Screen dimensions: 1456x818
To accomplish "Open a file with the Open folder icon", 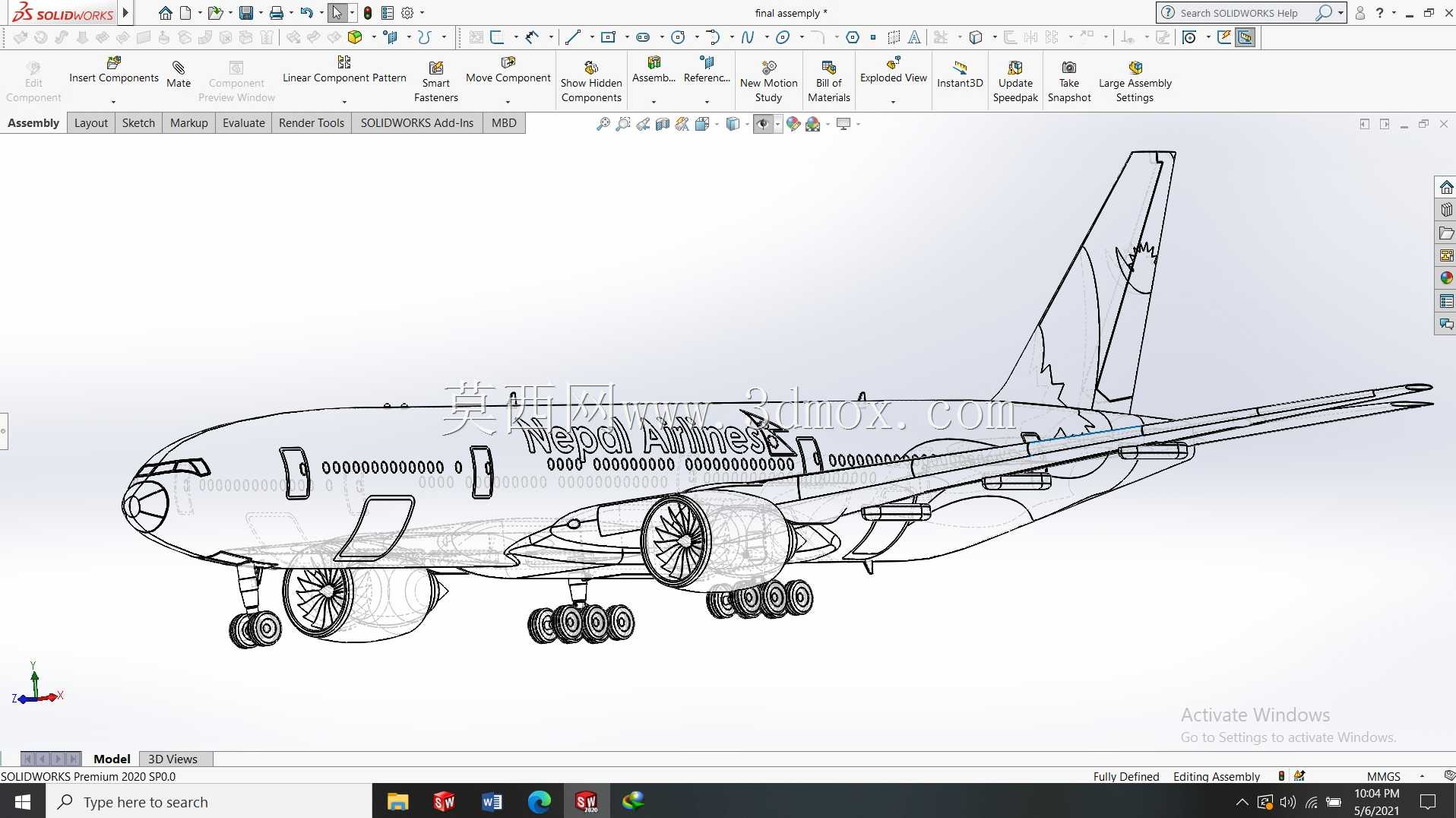I will click(215, 13).
